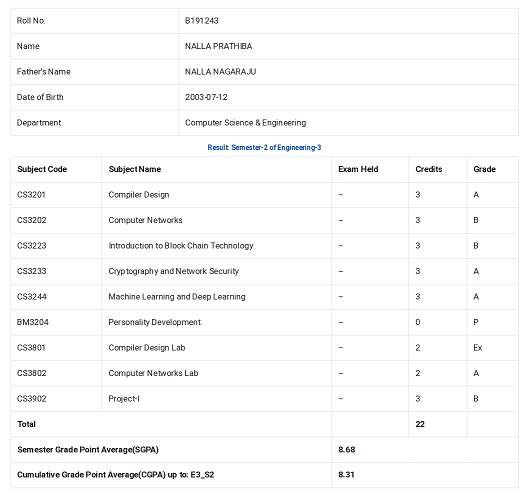Click the total credits value 22

click(420, 424)
